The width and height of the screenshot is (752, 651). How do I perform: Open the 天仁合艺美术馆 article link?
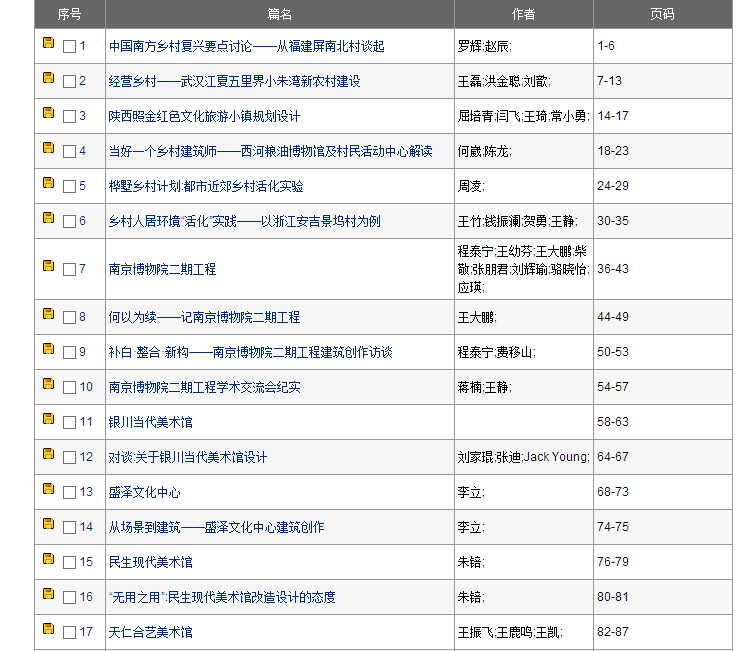151,633
